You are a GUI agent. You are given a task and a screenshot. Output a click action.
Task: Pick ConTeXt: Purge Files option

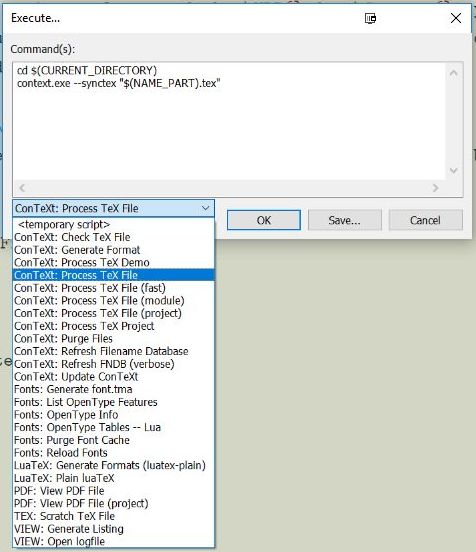pos(113,339)
